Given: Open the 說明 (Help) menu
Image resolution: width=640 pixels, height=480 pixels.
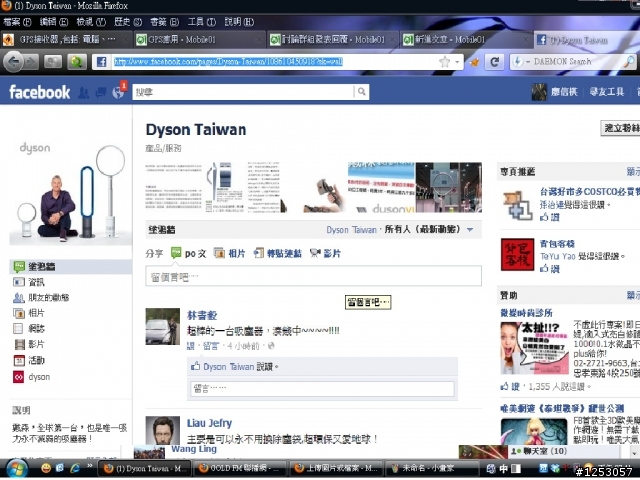Looking at the screenshot, I should pyautogui.click(x=239, y=22).
